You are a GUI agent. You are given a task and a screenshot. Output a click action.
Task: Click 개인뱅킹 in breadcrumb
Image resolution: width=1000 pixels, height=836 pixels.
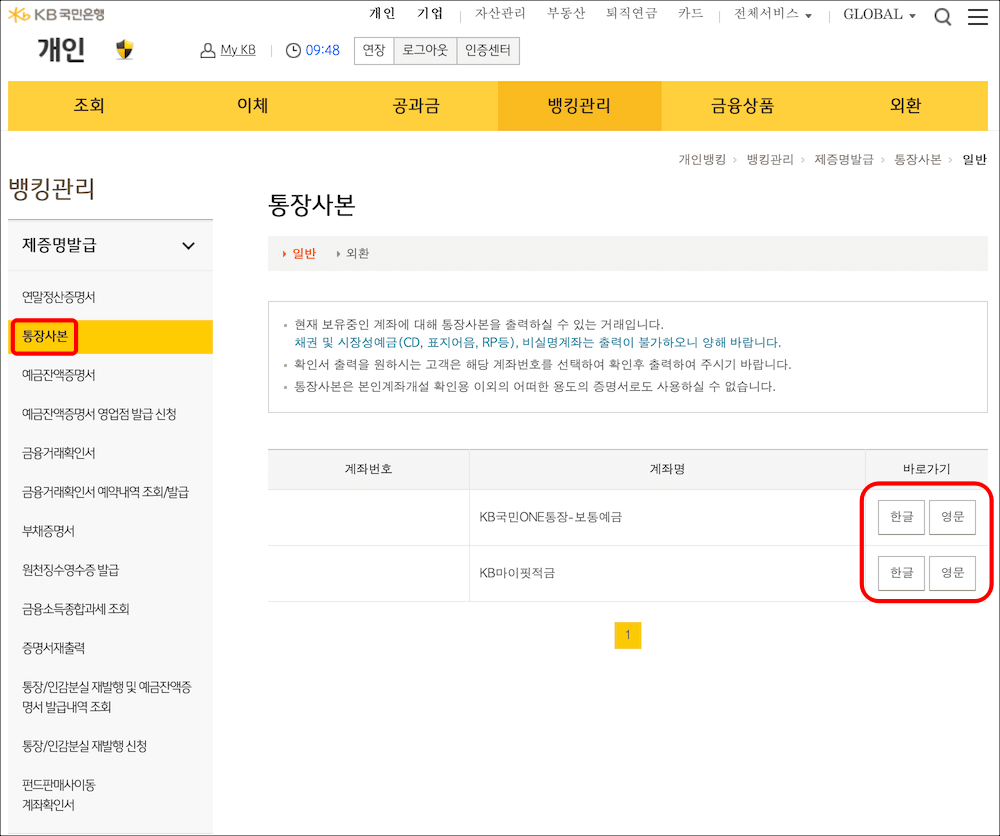pyautogui.click(x=702, y=159)
